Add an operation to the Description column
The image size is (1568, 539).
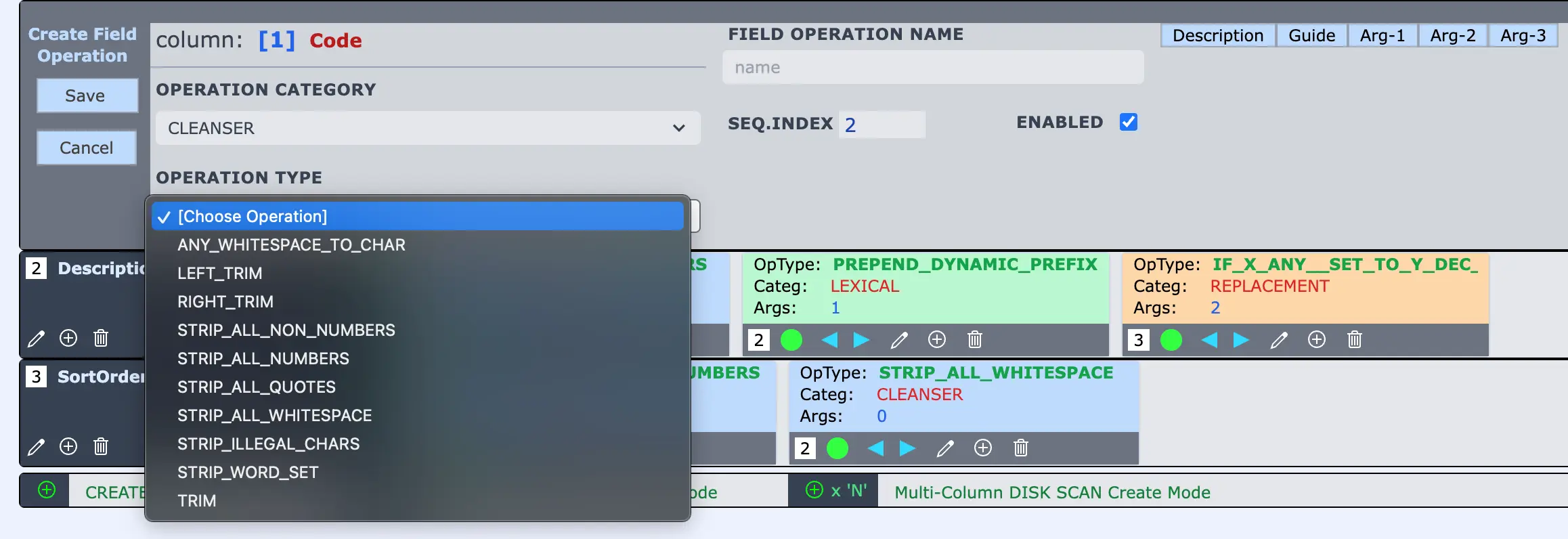click(x=68, y=338)
